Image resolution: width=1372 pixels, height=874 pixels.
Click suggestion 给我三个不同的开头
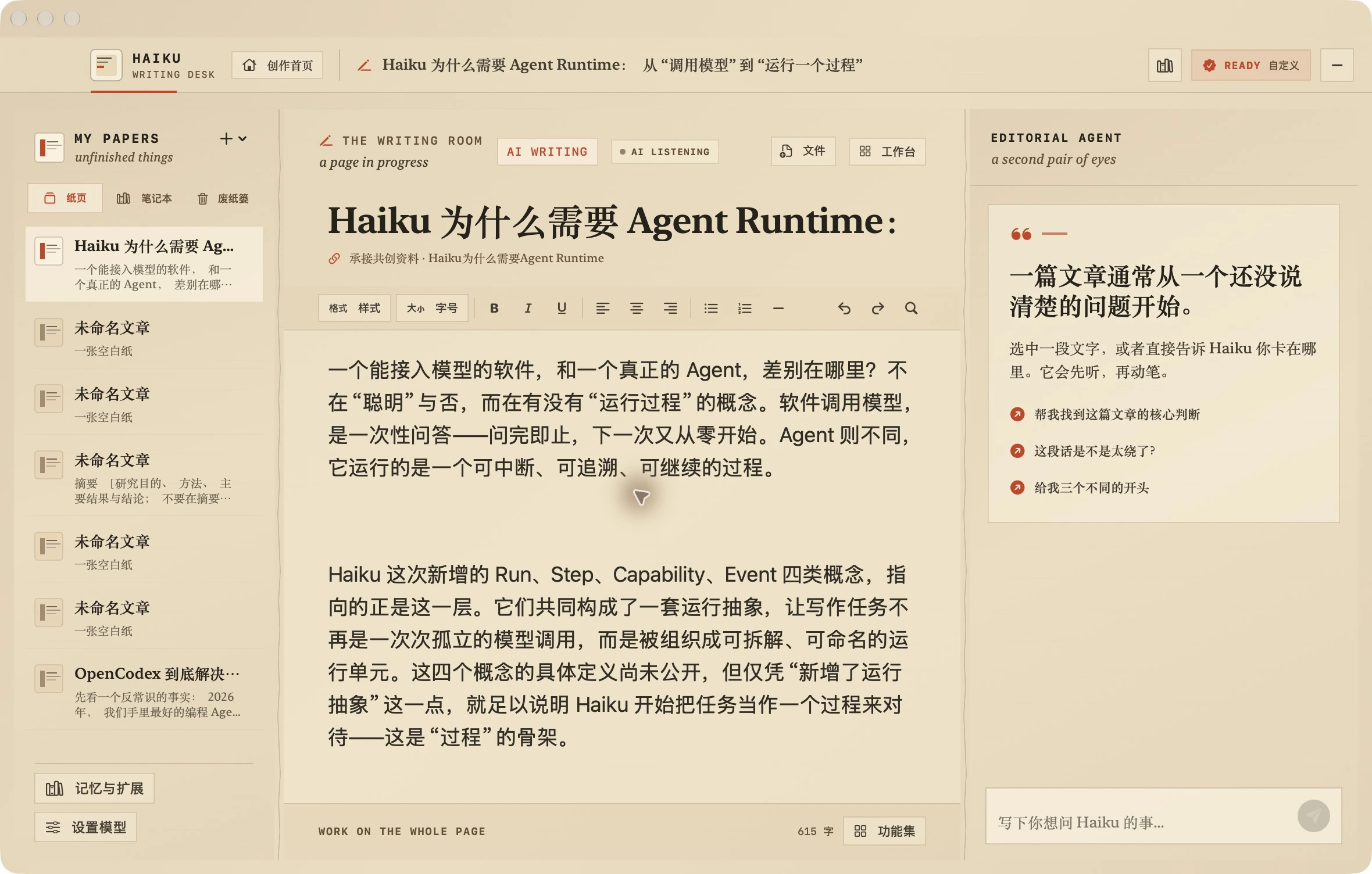[x=1080, y=488]
